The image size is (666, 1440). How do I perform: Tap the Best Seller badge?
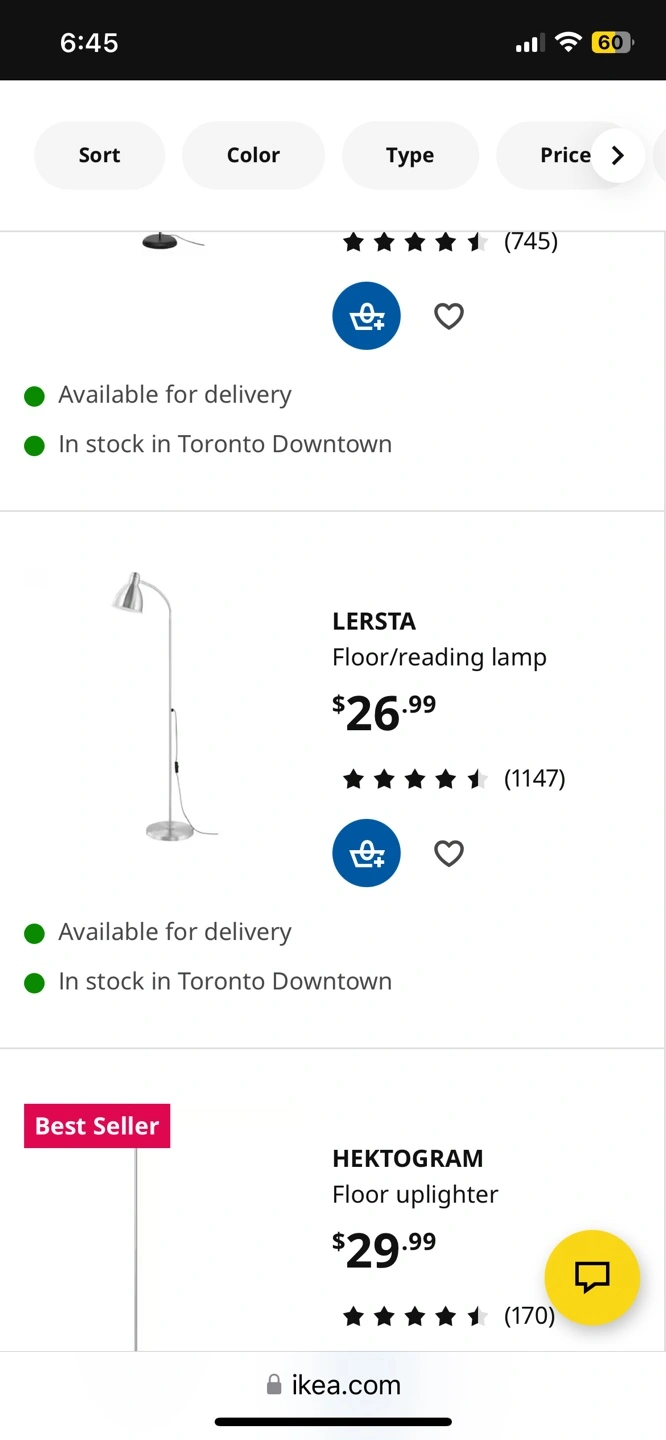coord(97,1126)
